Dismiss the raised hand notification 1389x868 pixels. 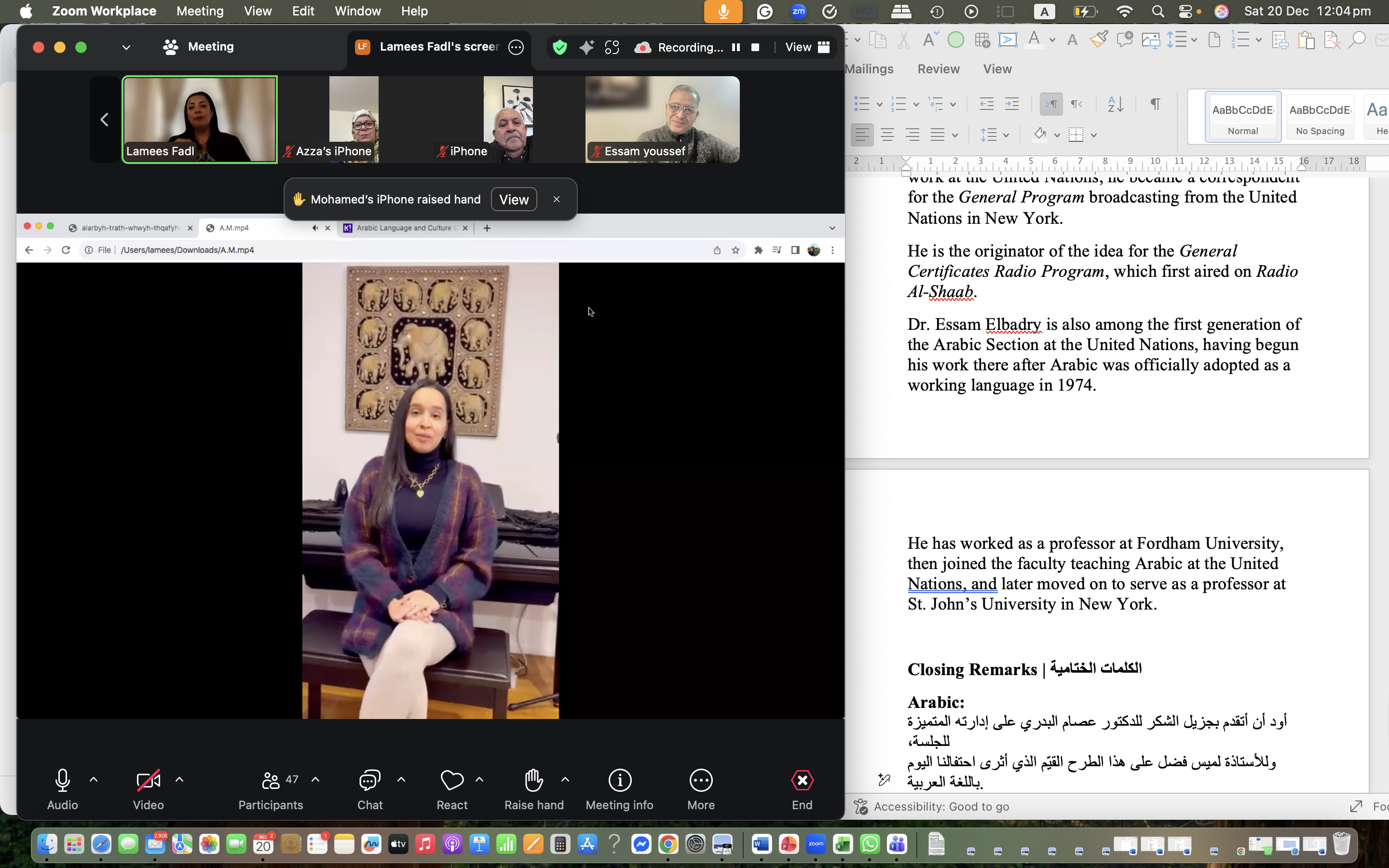(x=556, y=199)
